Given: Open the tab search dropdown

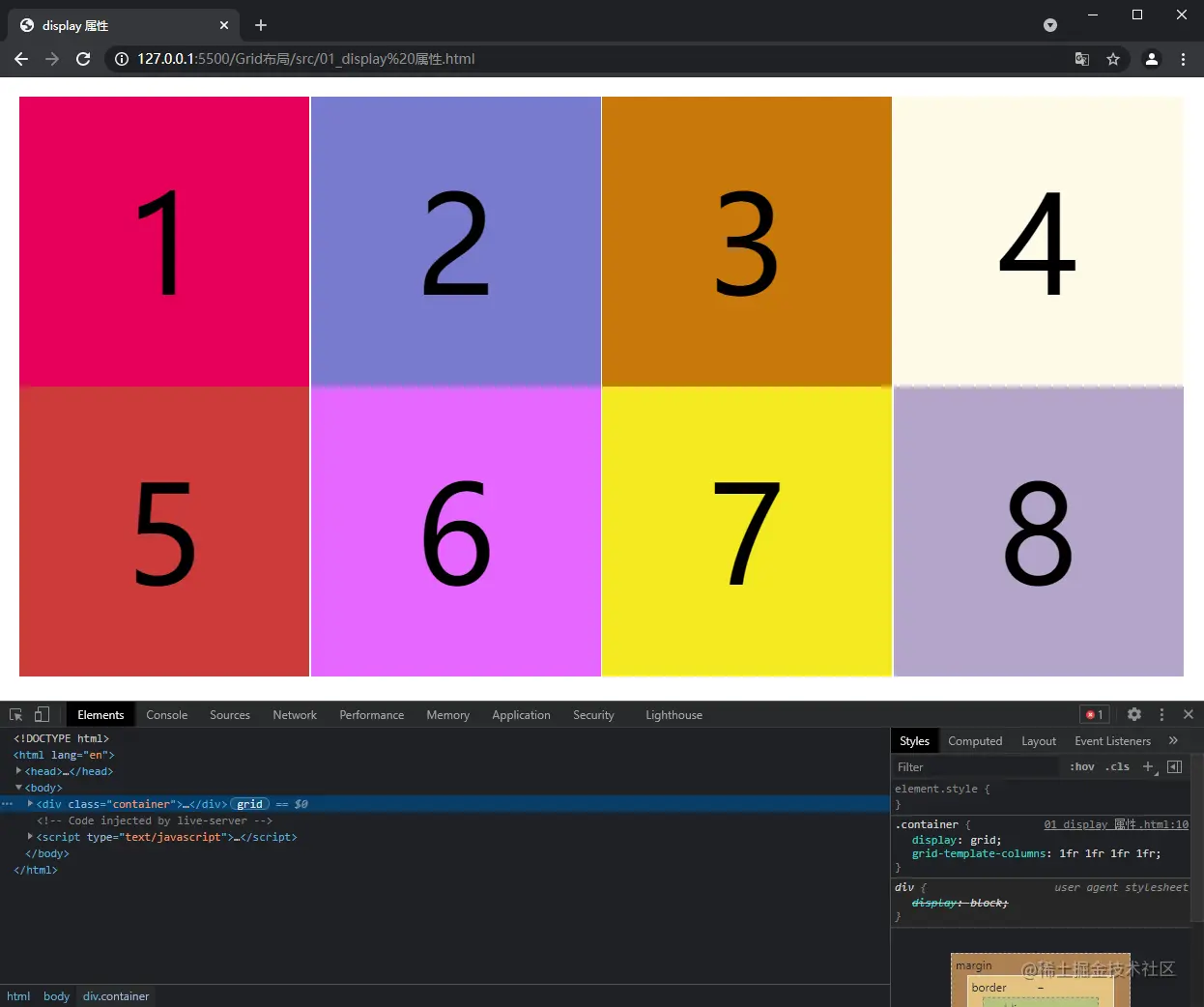Looking at the screenshot, I should point(1050,25).
